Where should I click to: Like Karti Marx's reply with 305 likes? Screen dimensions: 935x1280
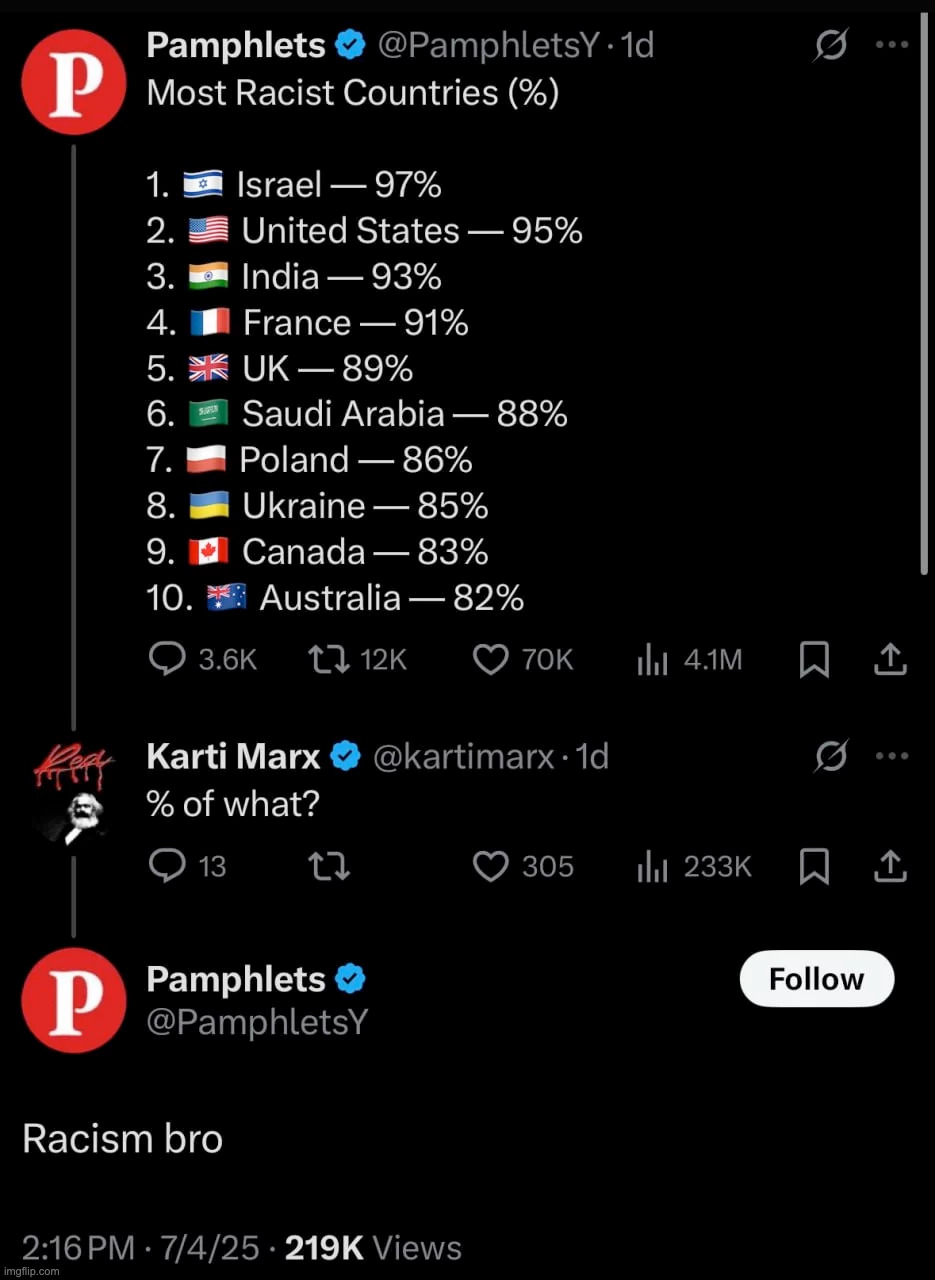pyautogui.click(x=490, y=866)
